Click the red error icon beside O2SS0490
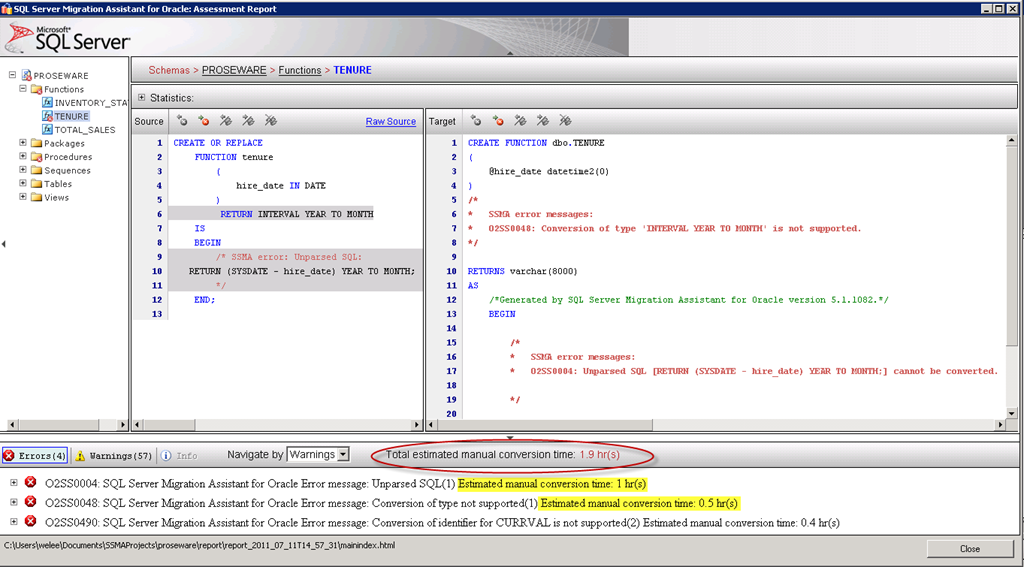Image resolution: width=1024 pixels, height=567 pixels. (x=31, y=521)
